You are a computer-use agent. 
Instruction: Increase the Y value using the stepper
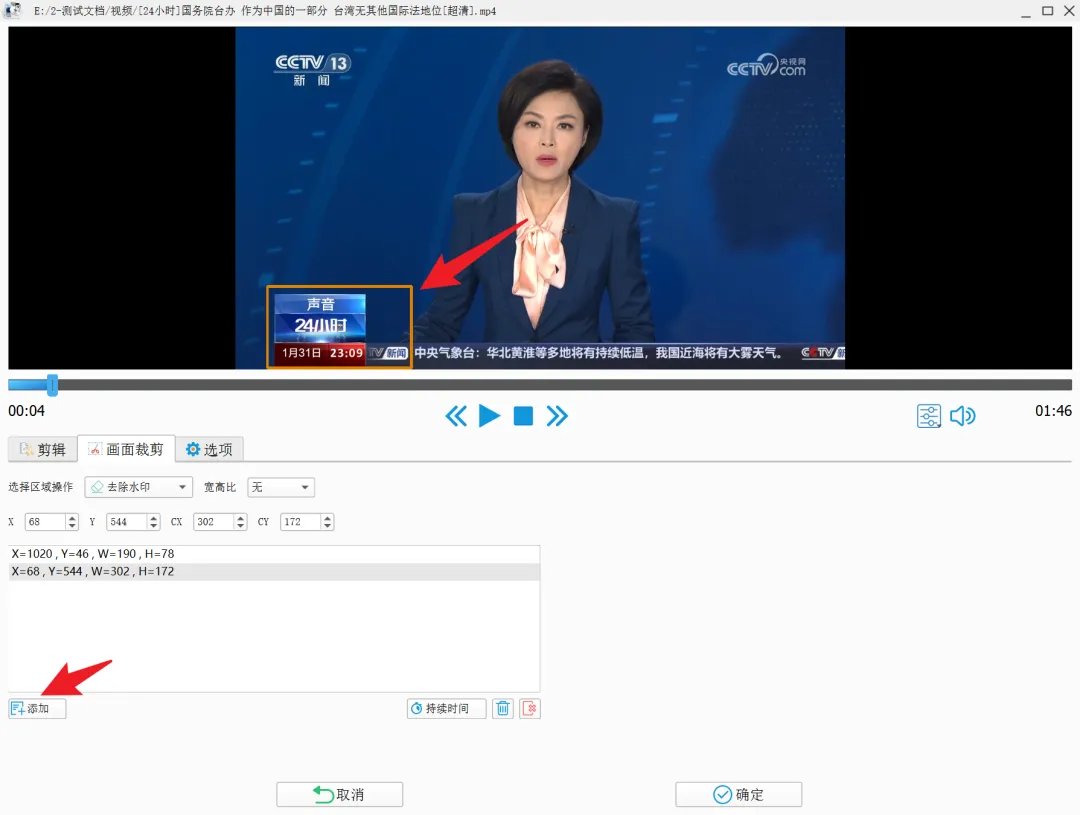coord(154,518)
